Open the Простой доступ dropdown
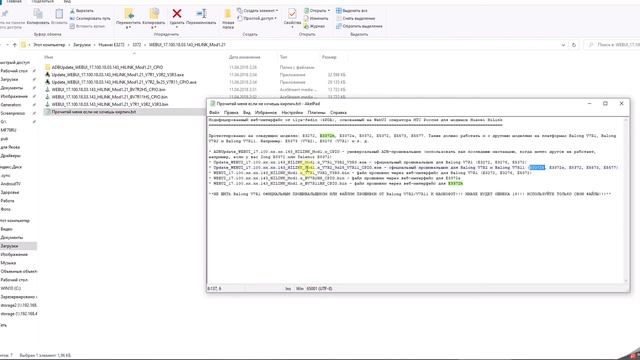The image size is (640, 360). 257,18
